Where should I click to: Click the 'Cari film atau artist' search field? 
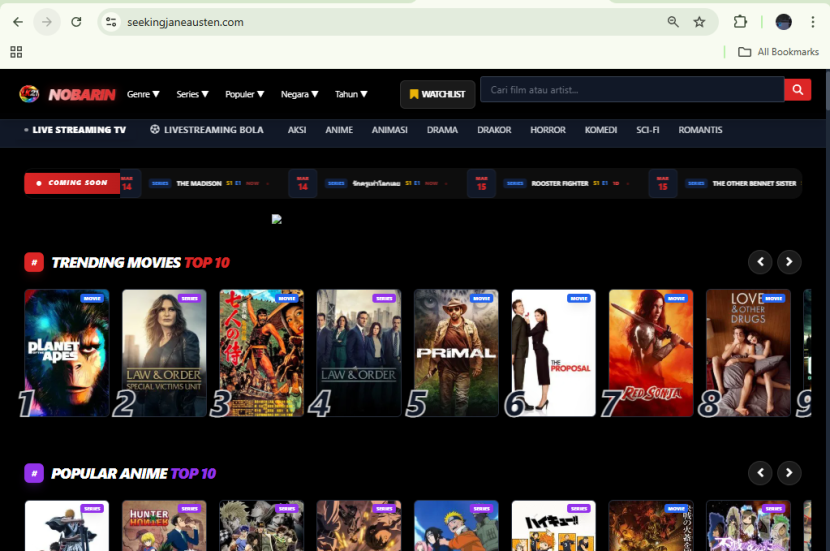click(632, 91)
